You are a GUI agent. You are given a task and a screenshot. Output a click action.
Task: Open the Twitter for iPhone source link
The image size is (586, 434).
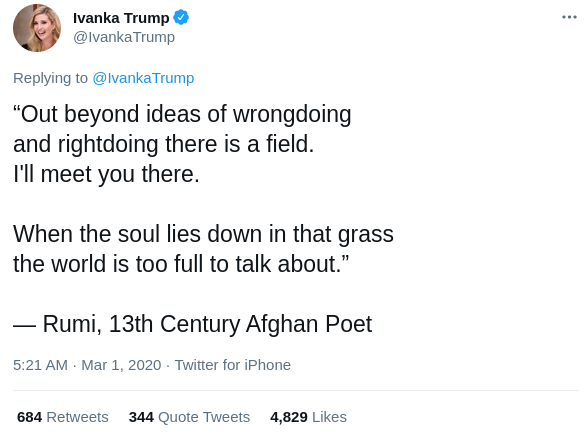pyautogui.click(x=232, y=365)
